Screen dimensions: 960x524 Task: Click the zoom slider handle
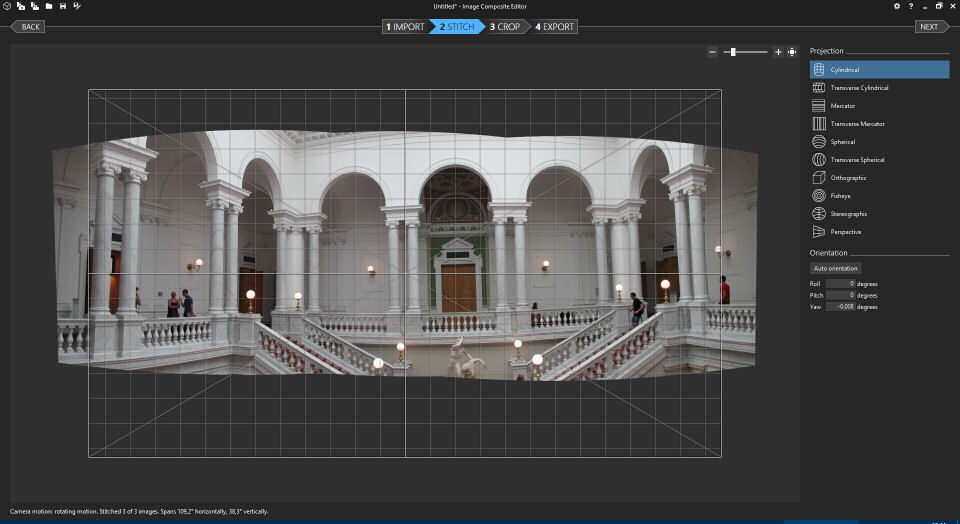(733, 52)
